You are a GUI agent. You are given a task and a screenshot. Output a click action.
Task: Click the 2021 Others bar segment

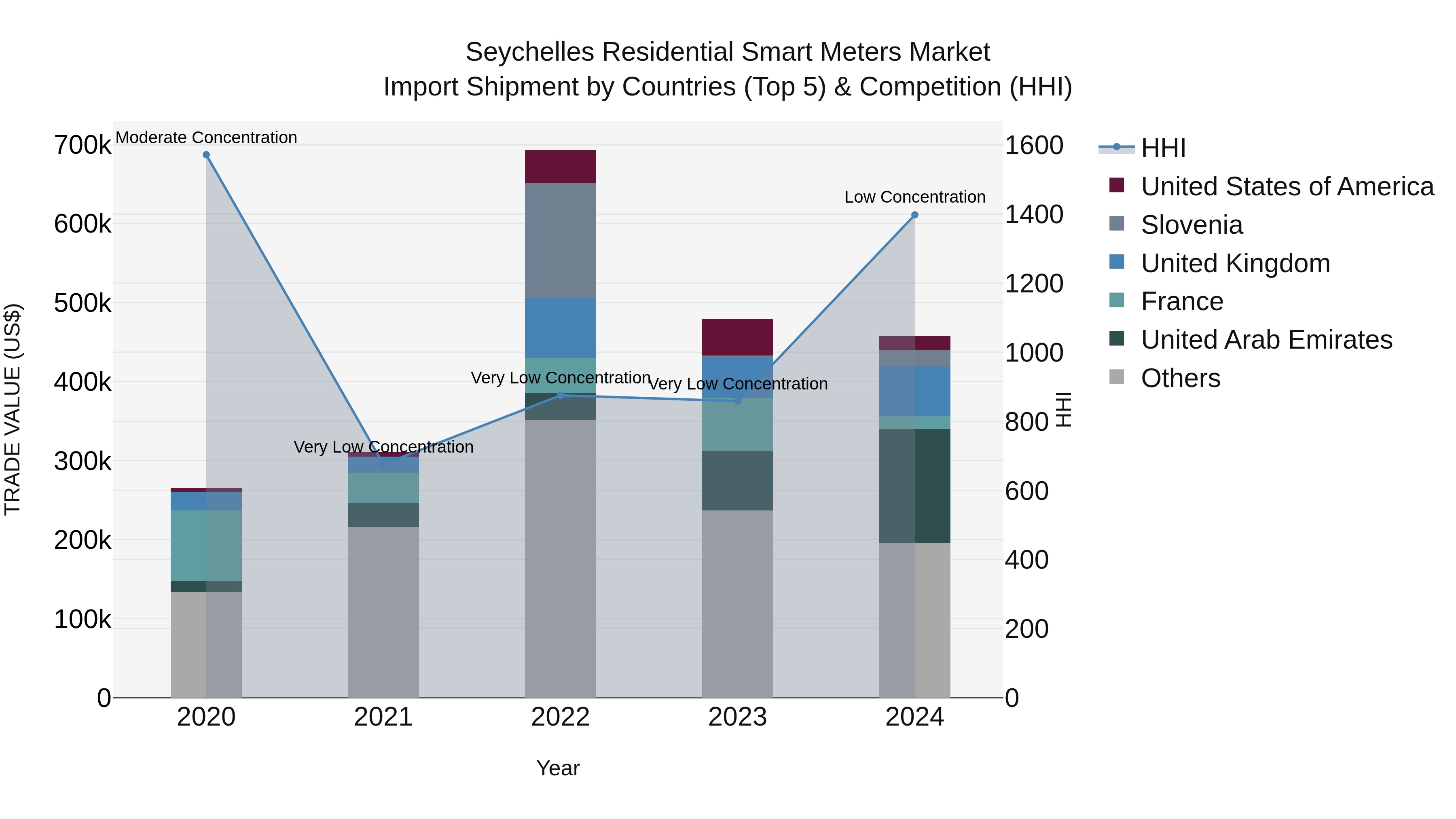(384, 613)
